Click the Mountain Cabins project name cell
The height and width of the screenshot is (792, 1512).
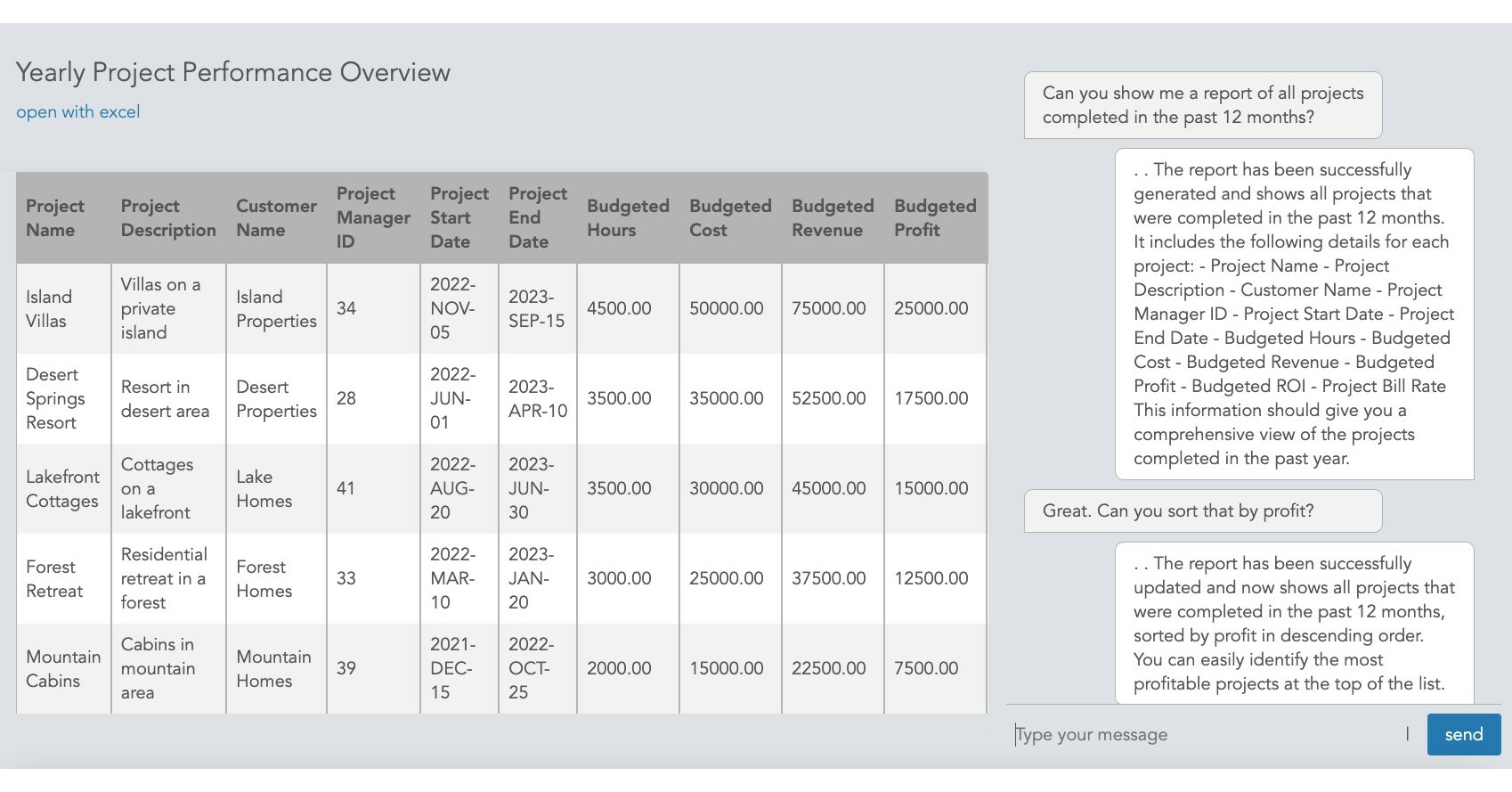(62, 669)
